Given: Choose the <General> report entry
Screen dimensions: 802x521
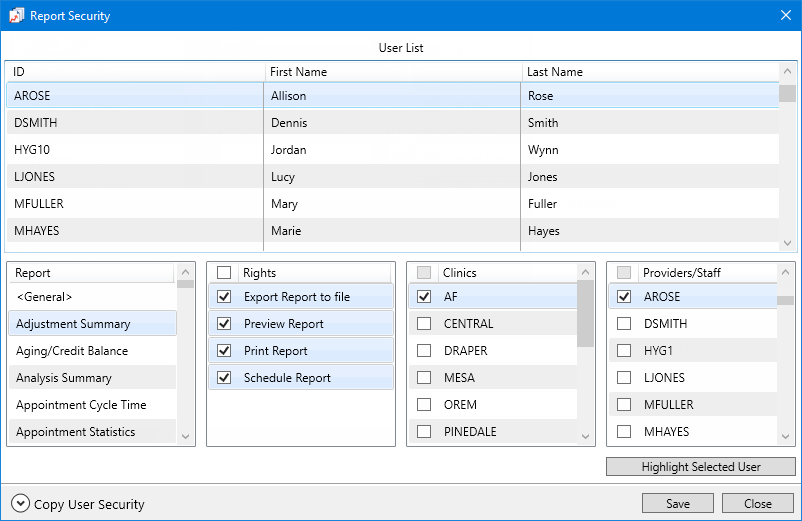Looking at the screenshot, I should (x=44, y=297).
